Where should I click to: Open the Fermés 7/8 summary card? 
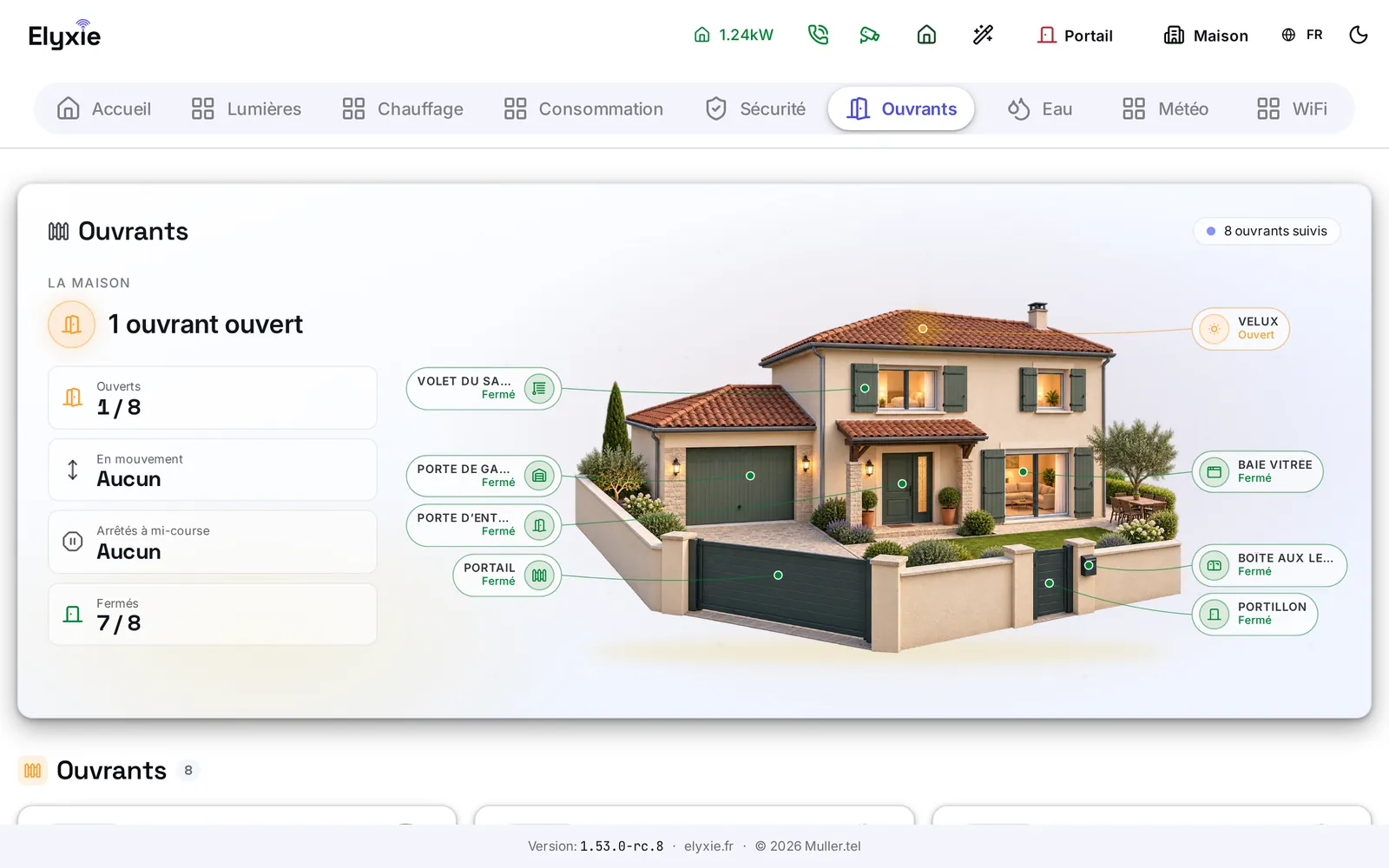point(213,614)
